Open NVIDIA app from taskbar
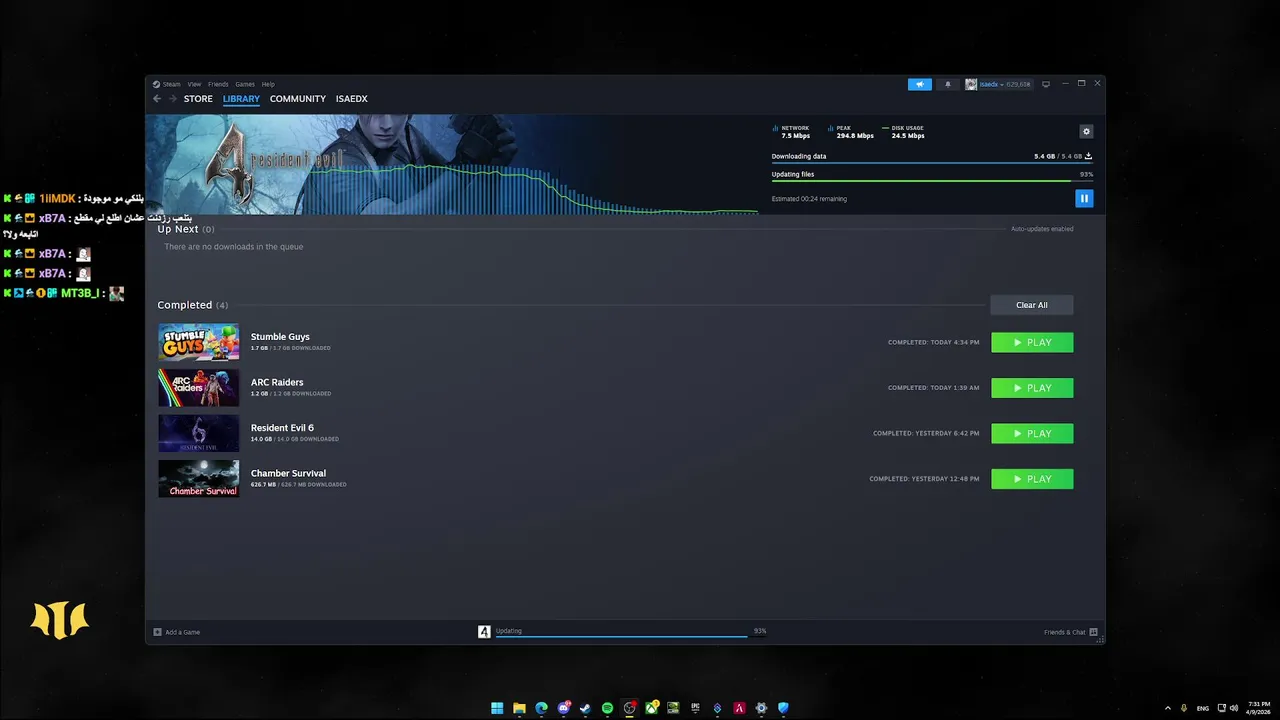The width and height of the screenshot is (1280, 720). click(673, 708)
